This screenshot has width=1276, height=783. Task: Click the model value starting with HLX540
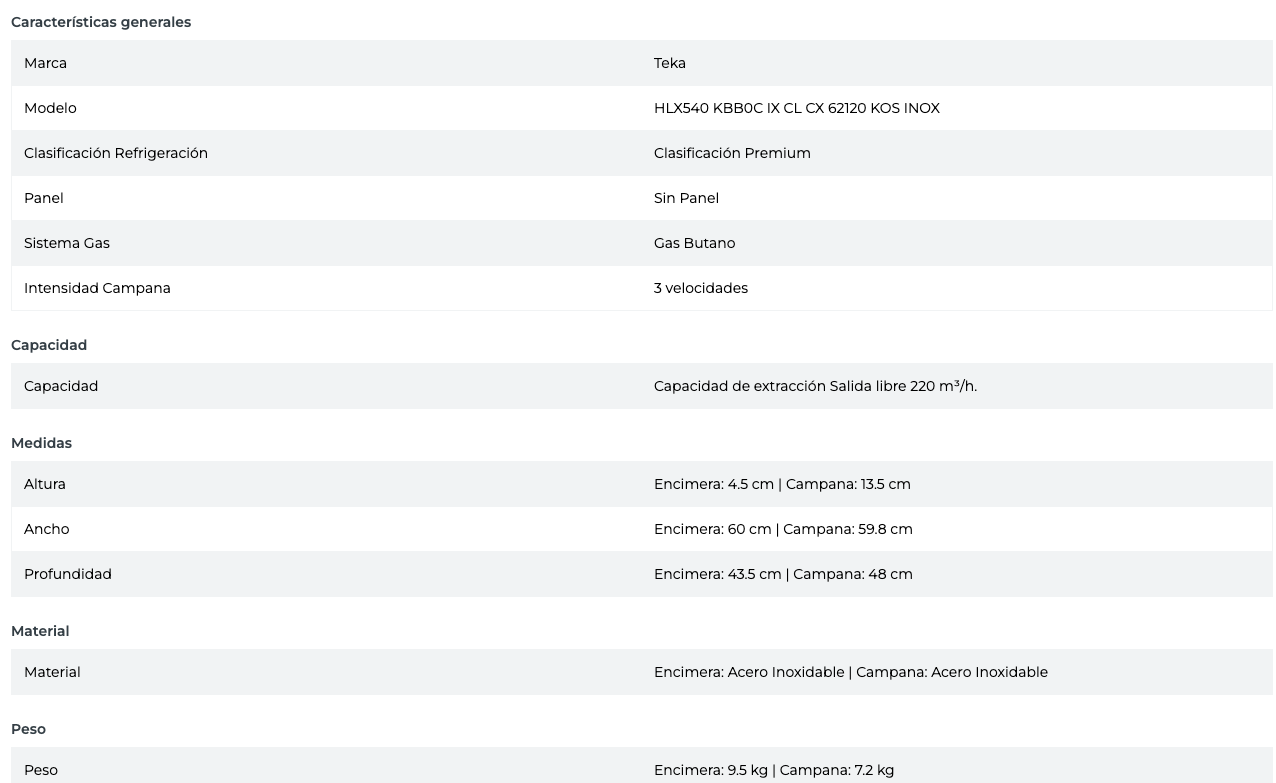[796, 108]
